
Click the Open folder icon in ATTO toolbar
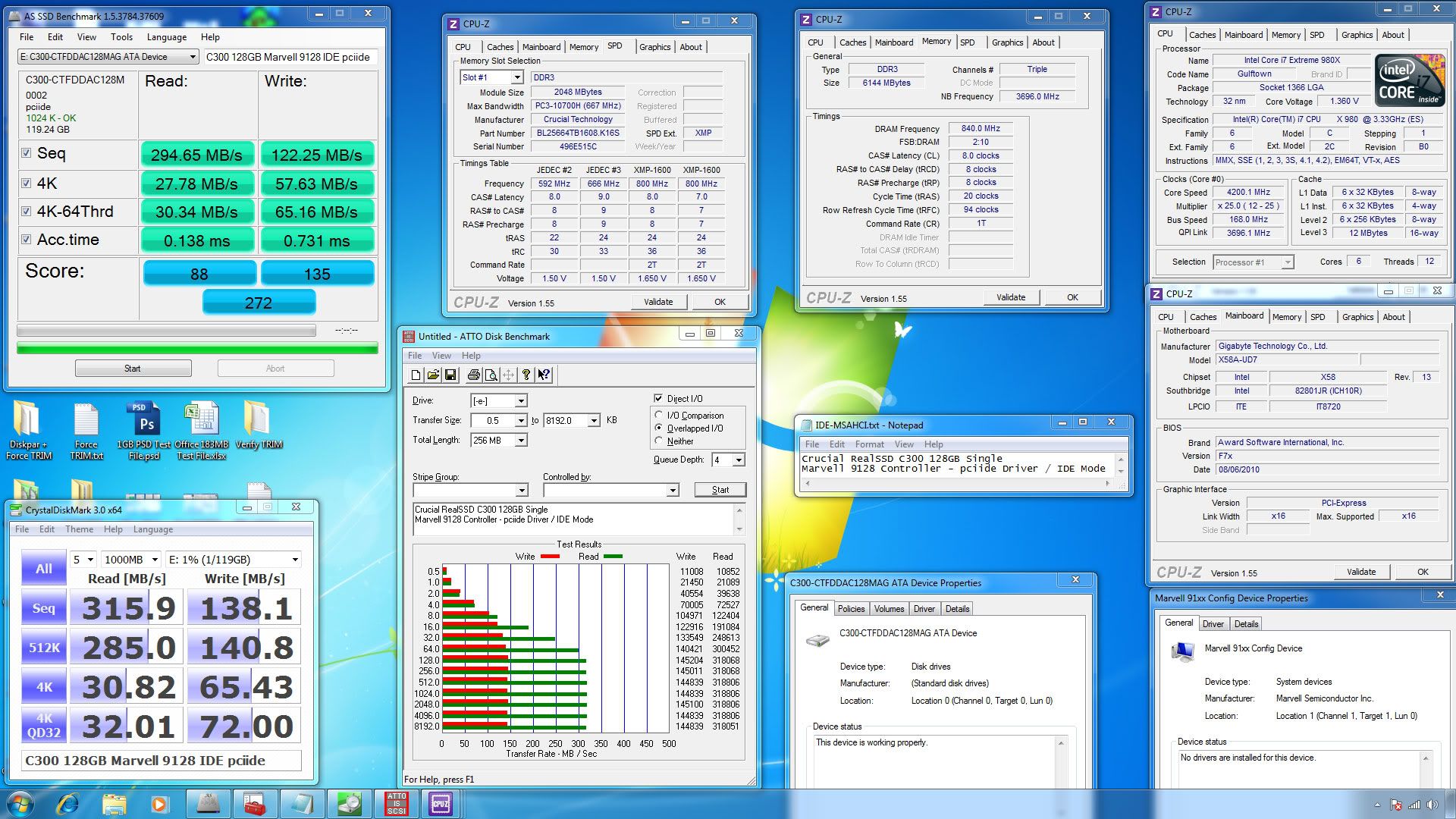point(433,375)
